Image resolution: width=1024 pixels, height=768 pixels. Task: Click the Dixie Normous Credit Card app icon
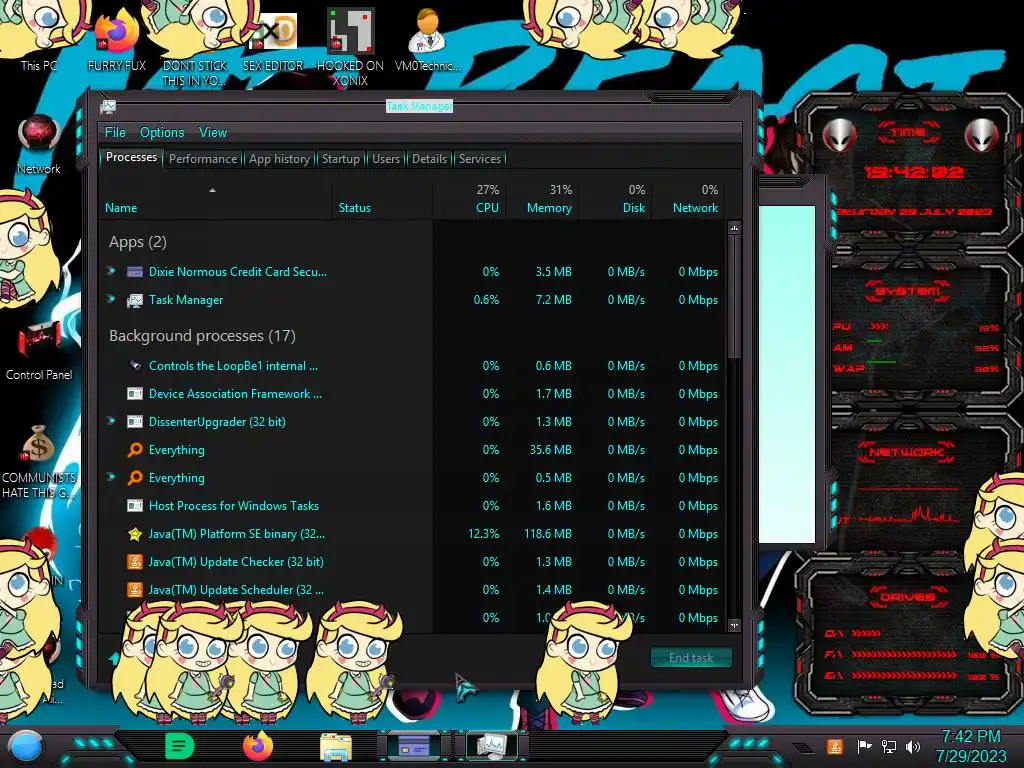pos(135,272)
